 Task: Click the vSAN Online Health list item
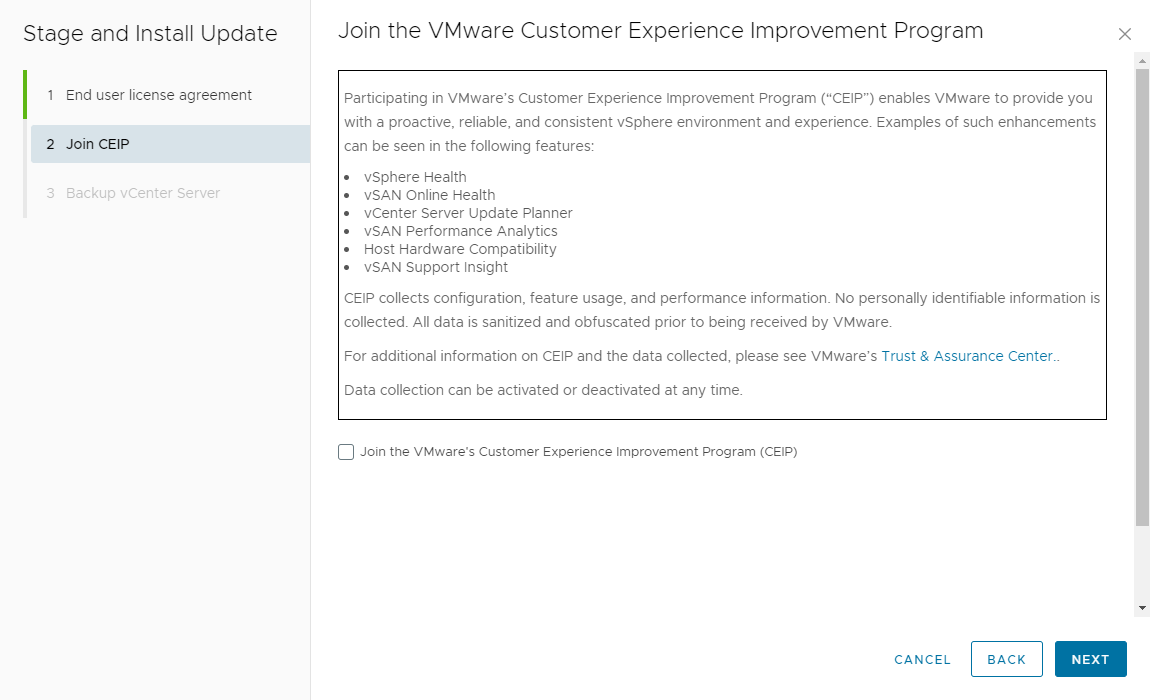[429, 195]
